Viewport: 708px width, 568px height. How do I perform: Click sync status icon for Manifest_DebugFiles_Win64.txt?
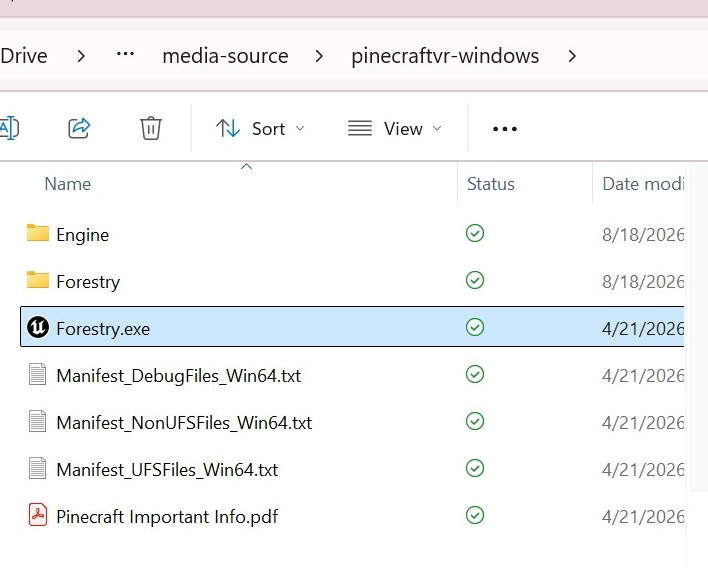[x=475, y=374]
